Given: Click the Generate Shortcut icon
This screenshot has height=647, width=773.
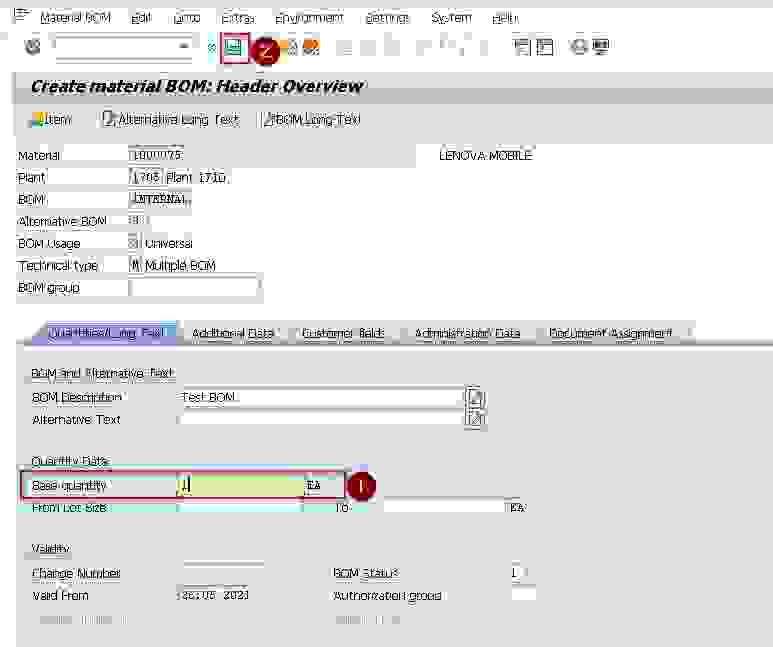Looking at the screenshot, I should coord(544,47).
